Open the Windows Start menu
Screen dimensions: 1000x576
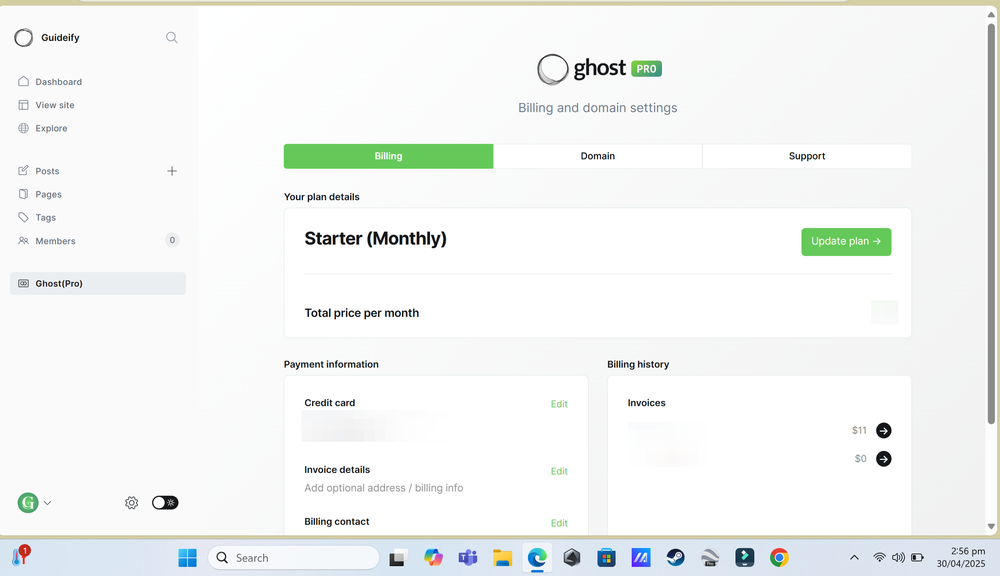(x=188, y=558)
